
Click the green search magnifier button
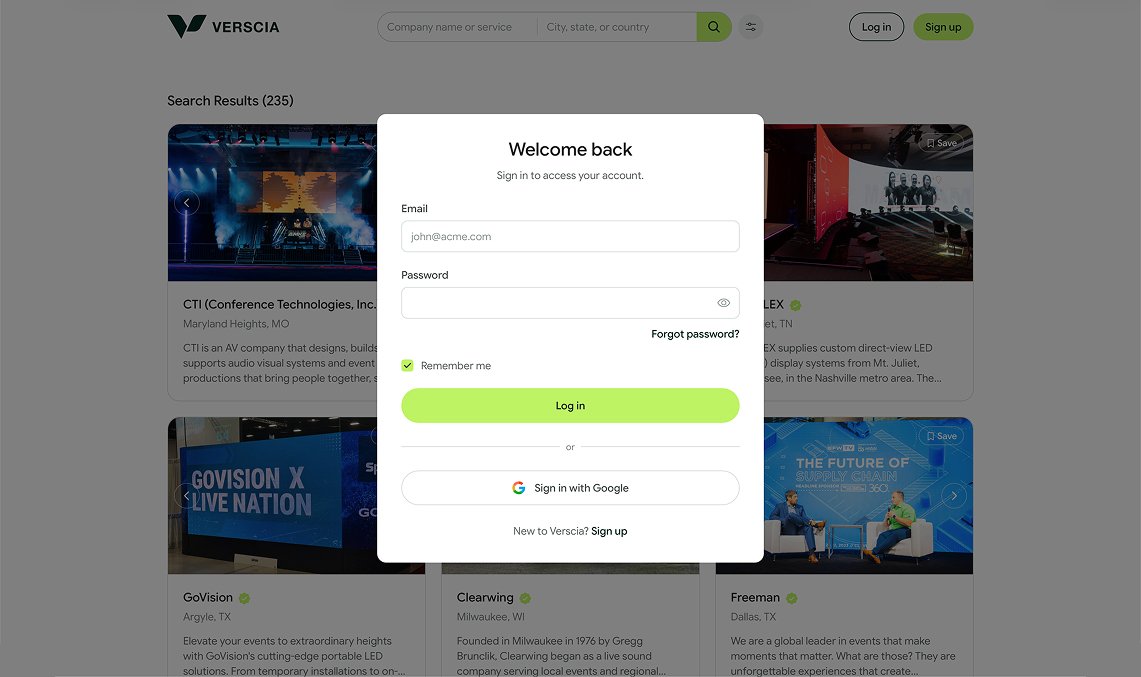[714, 27]
